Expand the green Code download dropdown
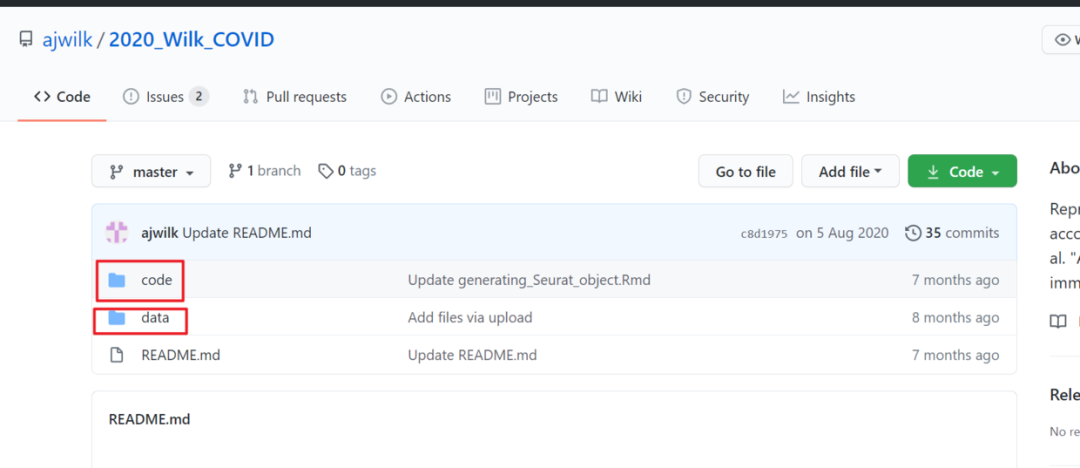 click(x=962, y=172)
